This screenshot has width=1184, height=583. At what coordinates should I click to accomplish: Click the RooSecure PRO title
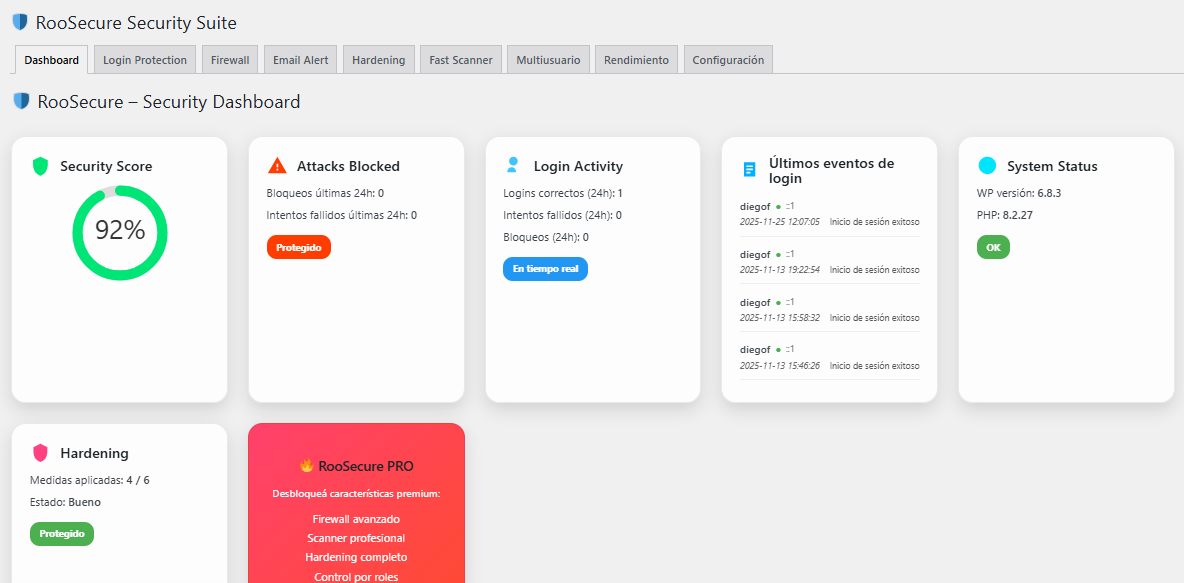[x=366, y=466]
